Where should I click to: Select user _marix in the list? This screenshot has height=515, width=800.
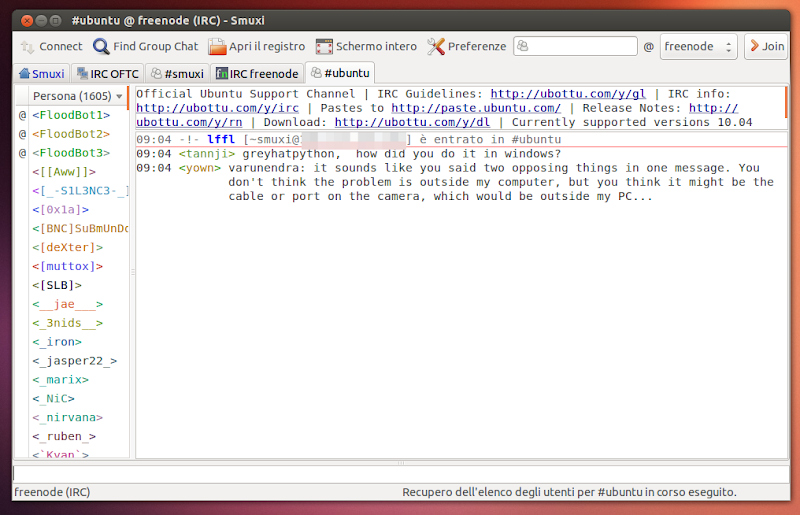pos(60,379)
